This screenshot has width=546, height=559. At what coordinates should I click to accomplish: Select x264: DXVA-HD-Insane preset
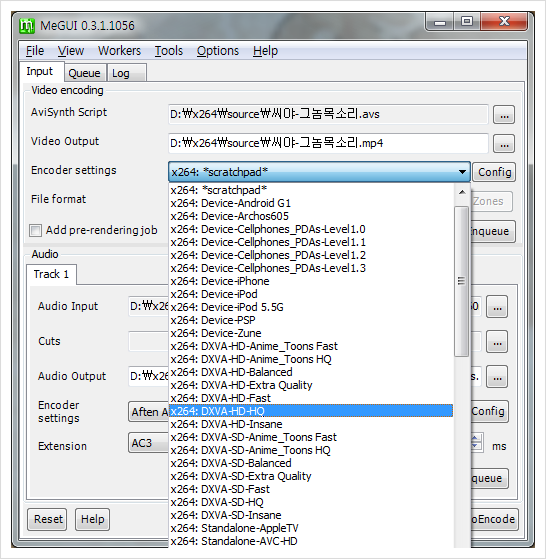click(311, 425)
